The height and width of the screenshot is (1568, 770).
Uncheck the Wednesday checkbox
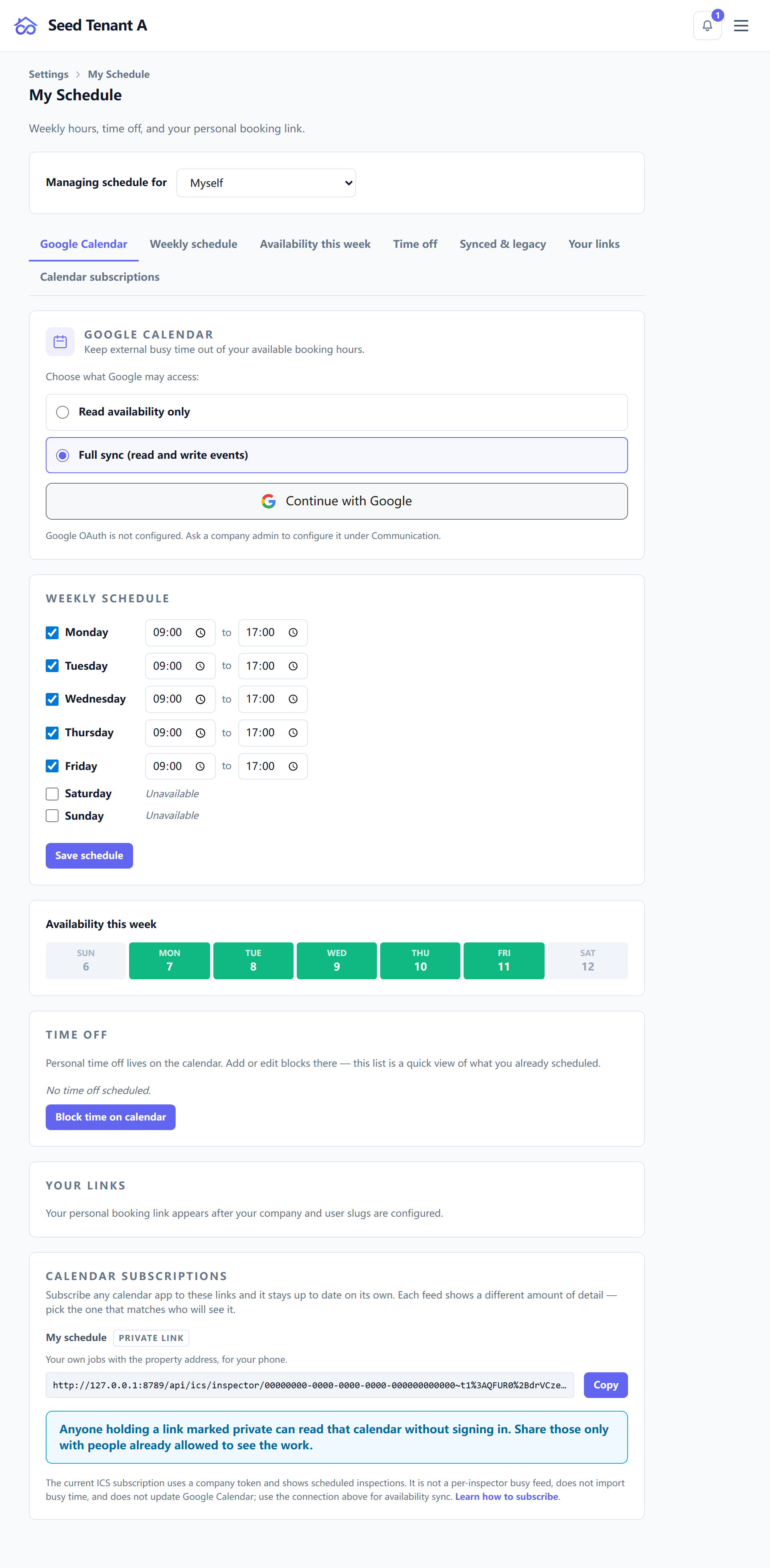pyautogui.click(x=53, y=699)
